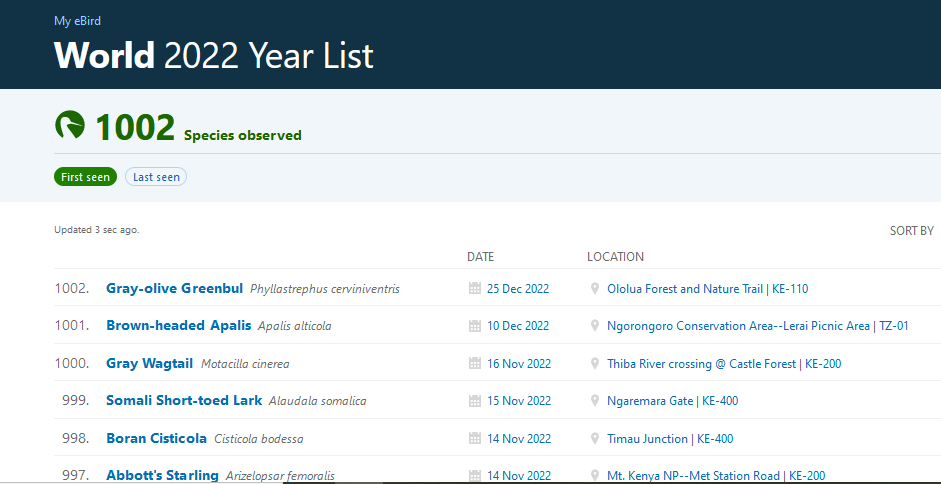Viewport: 941px width, 484px height.
Task: Click scientific name Phyllastrephus cerviniventris
Action: [x=325, y=289]
